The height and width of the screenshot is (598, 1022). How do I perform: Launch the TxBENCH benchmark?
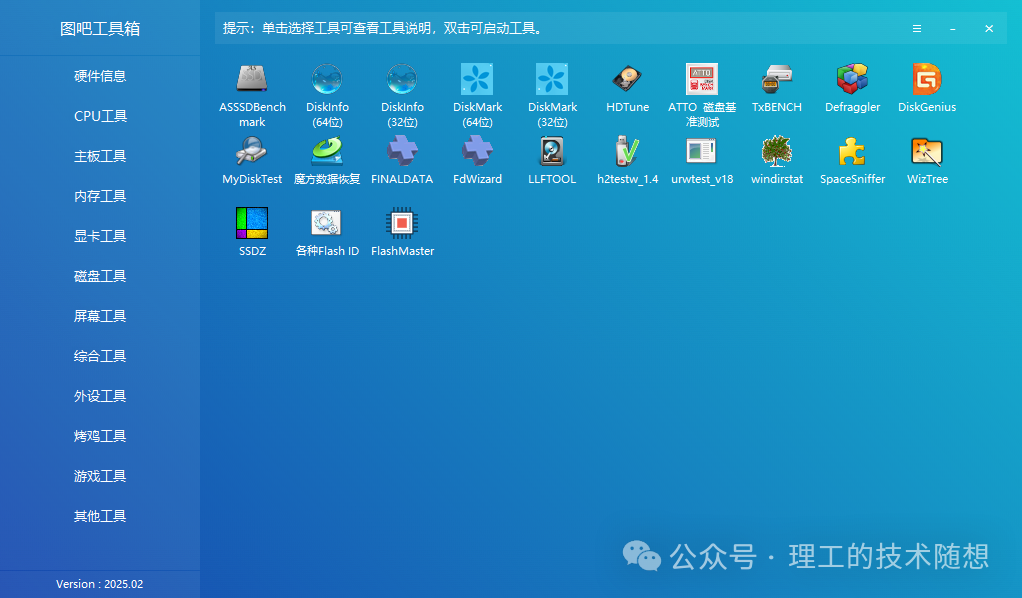point(776,85)
